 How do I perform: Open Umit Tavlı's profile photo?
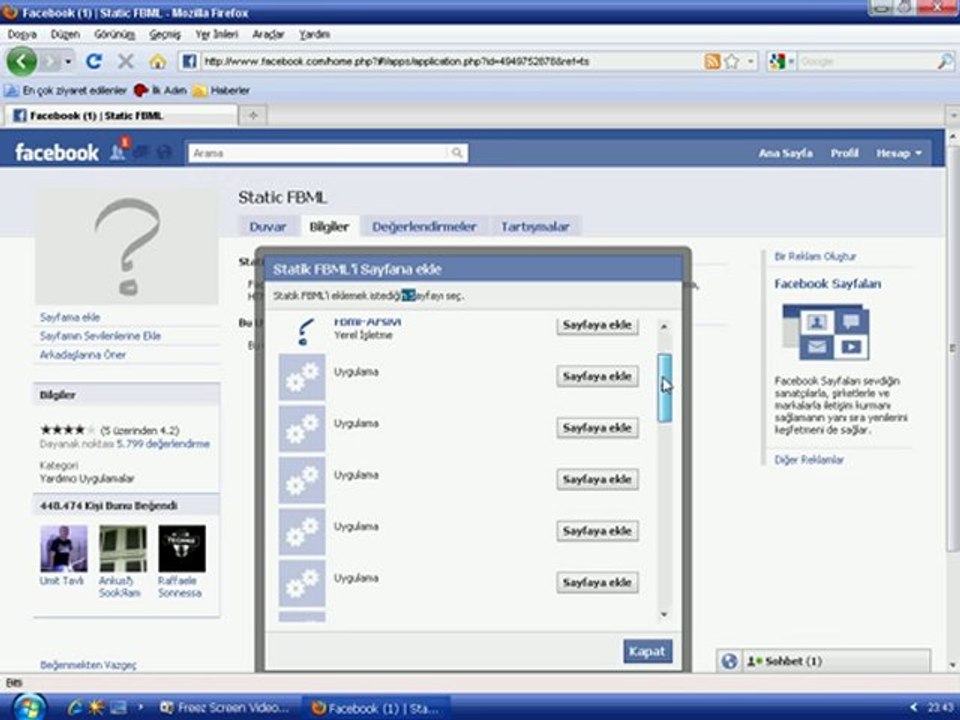point(64,548)
